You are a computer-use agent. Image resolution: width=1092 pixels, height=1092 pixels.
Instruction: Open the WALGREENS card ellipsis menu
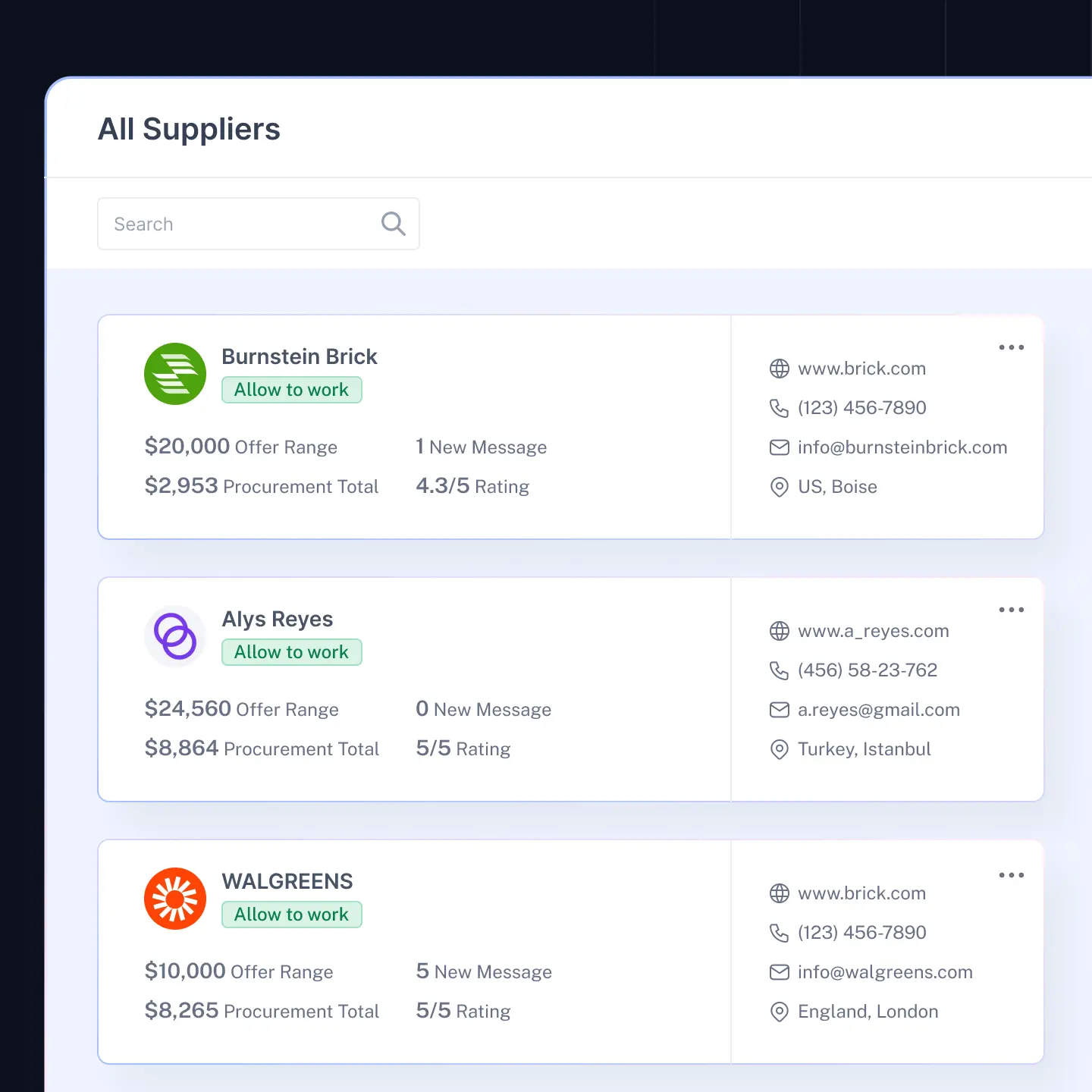tap(1011, 875)
